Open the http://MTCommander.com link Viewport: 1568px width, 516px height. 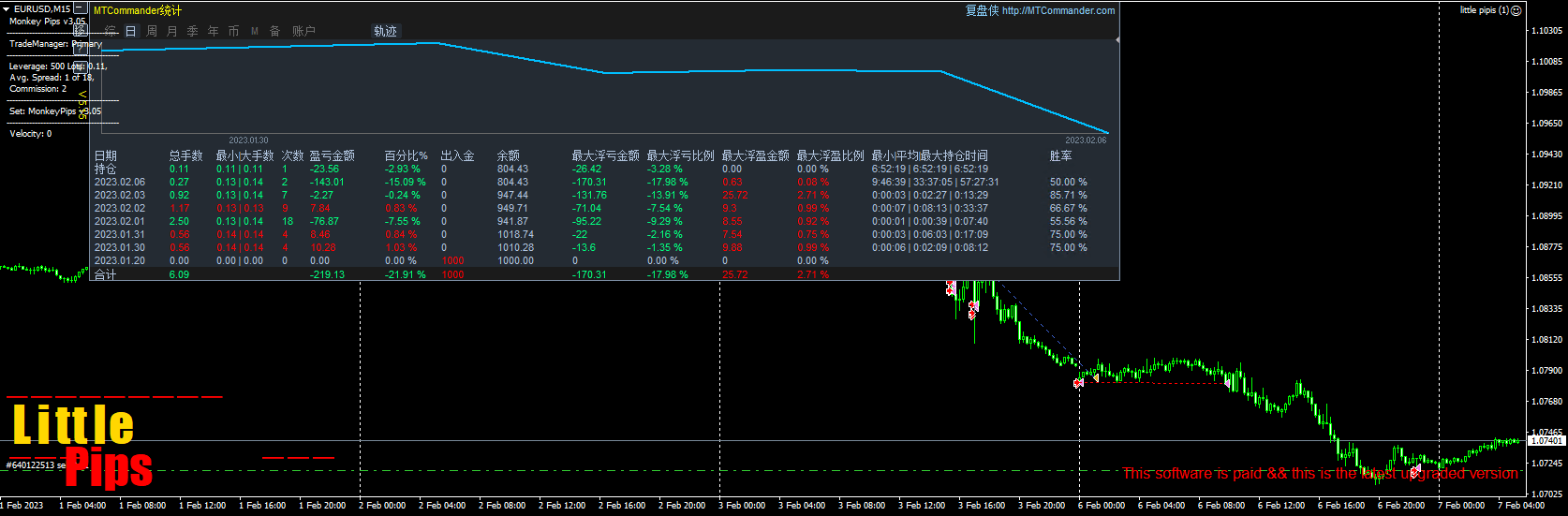tap(1058, 10)
